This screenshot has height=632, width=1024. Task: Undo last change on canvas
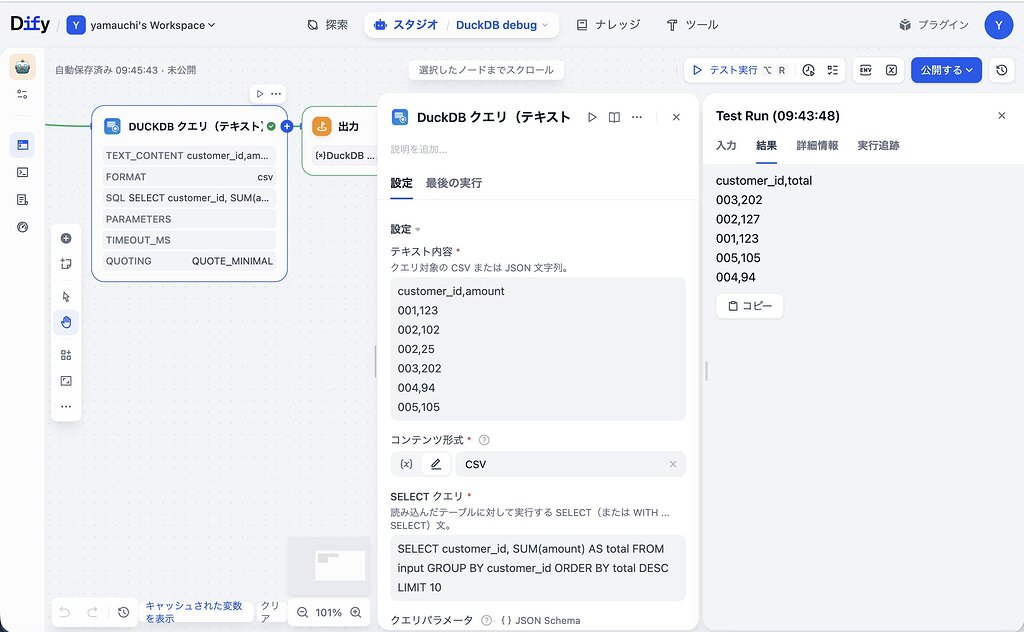pyautogui.click(x=65, y=612)
